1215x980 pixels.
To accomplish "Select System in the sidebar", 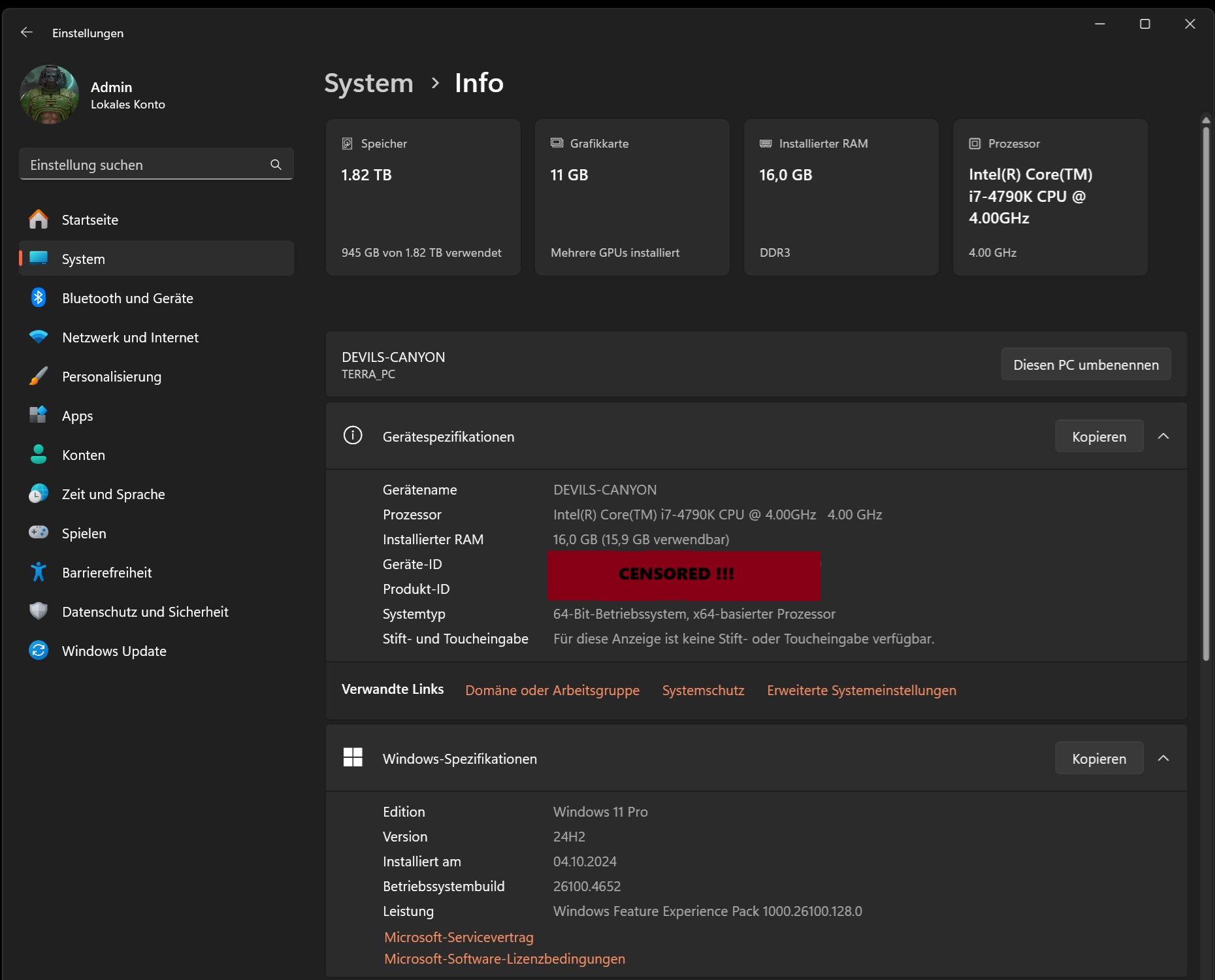I will pyautogui.click(x=156, y=259).
